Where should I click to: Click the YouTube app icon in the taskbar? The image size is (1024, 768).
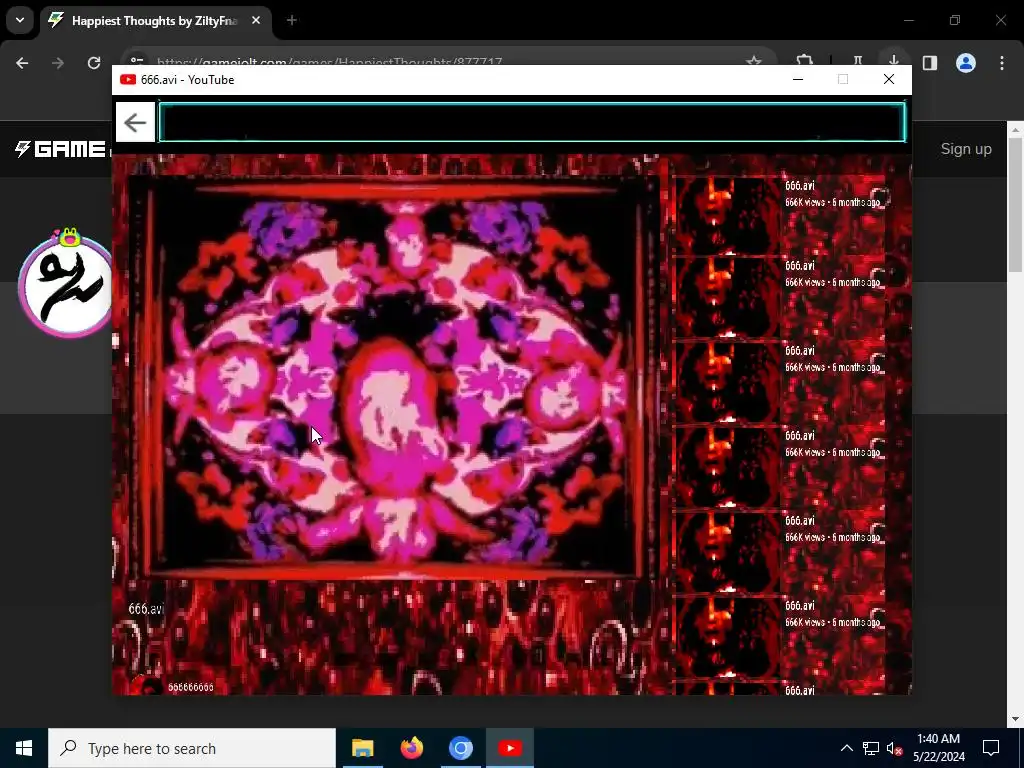510,748
